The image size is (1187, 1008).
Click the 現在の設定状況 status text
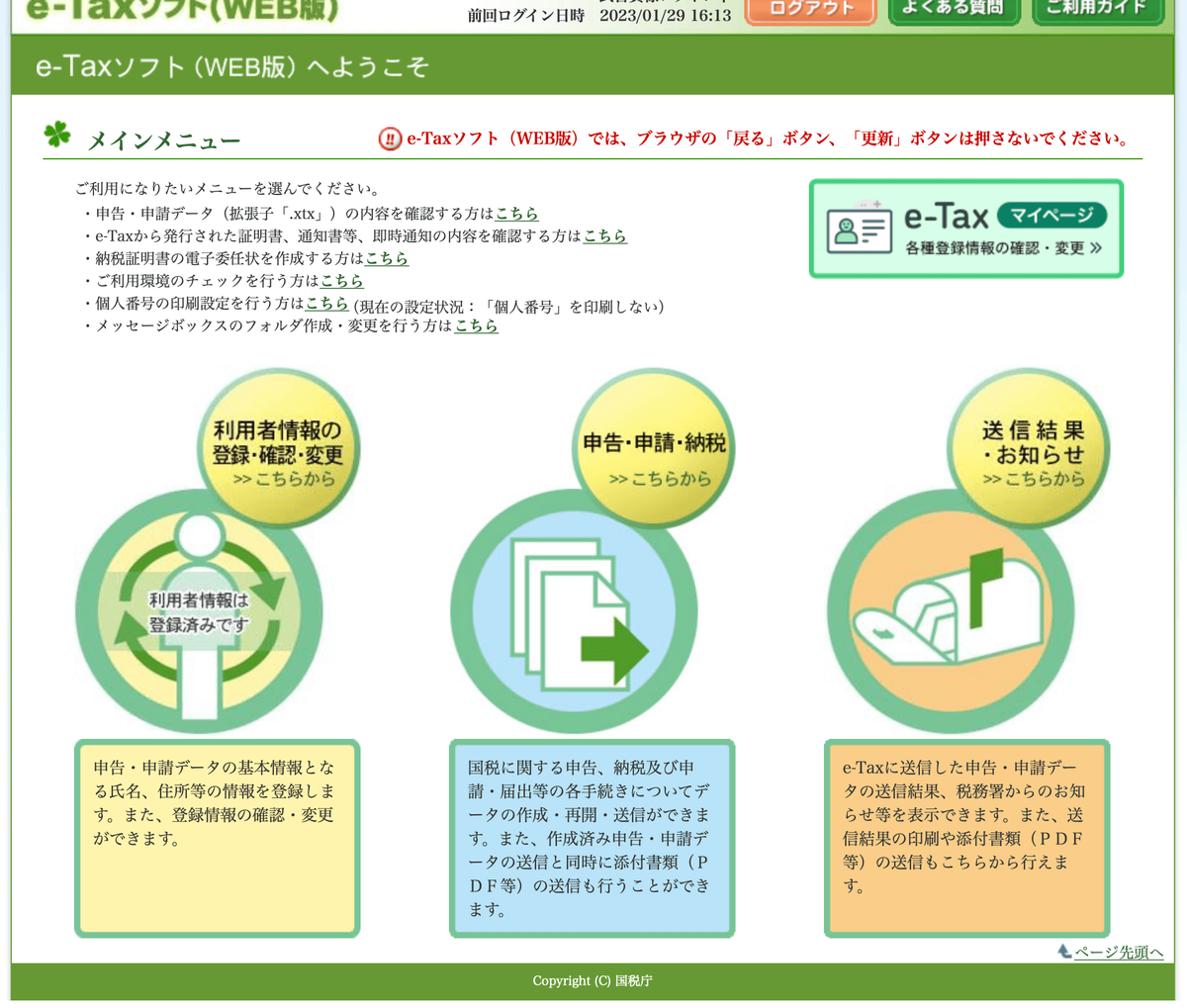508,306
